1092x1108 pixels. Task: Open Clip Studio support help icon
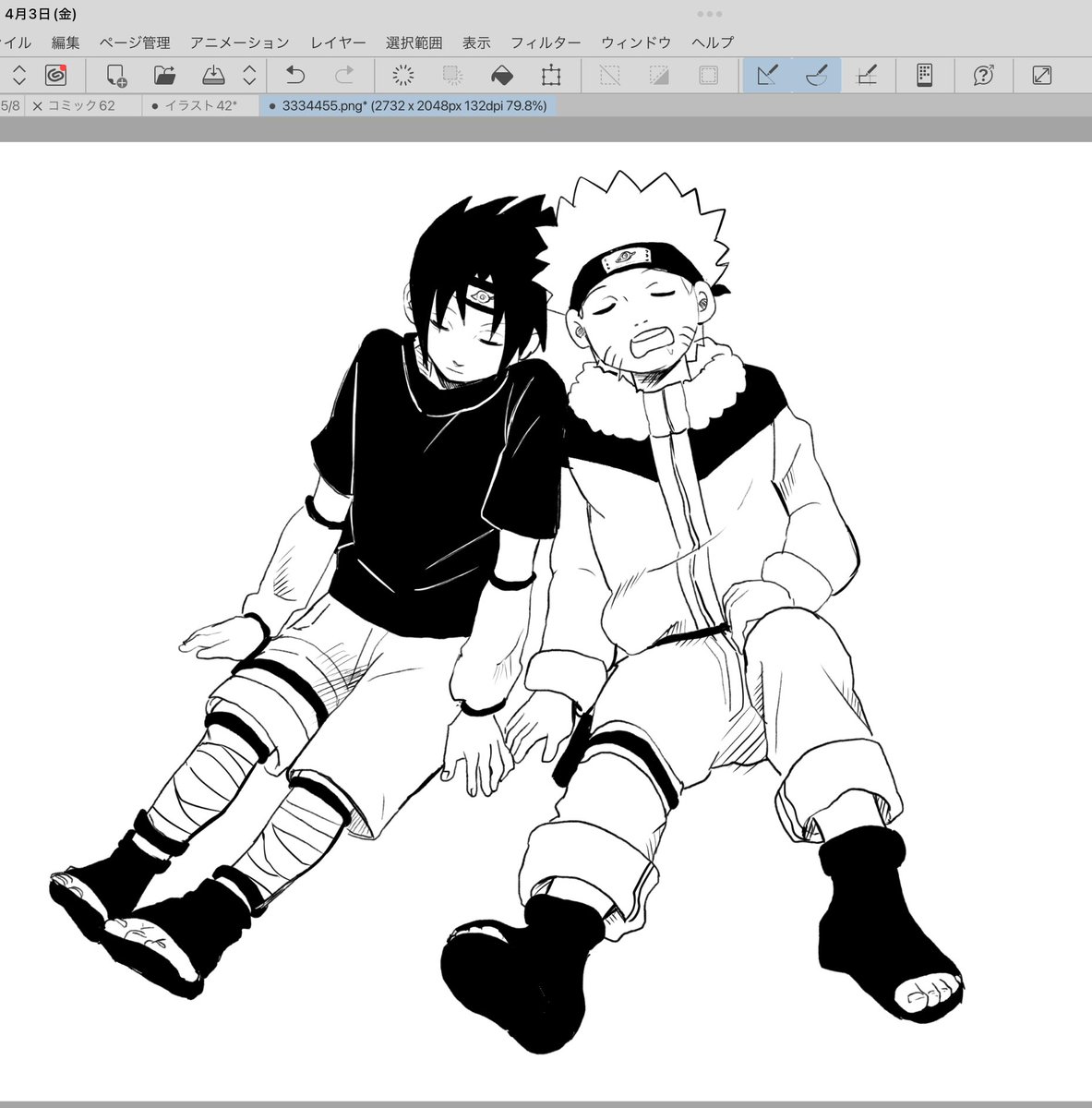(x=984, y=75)
